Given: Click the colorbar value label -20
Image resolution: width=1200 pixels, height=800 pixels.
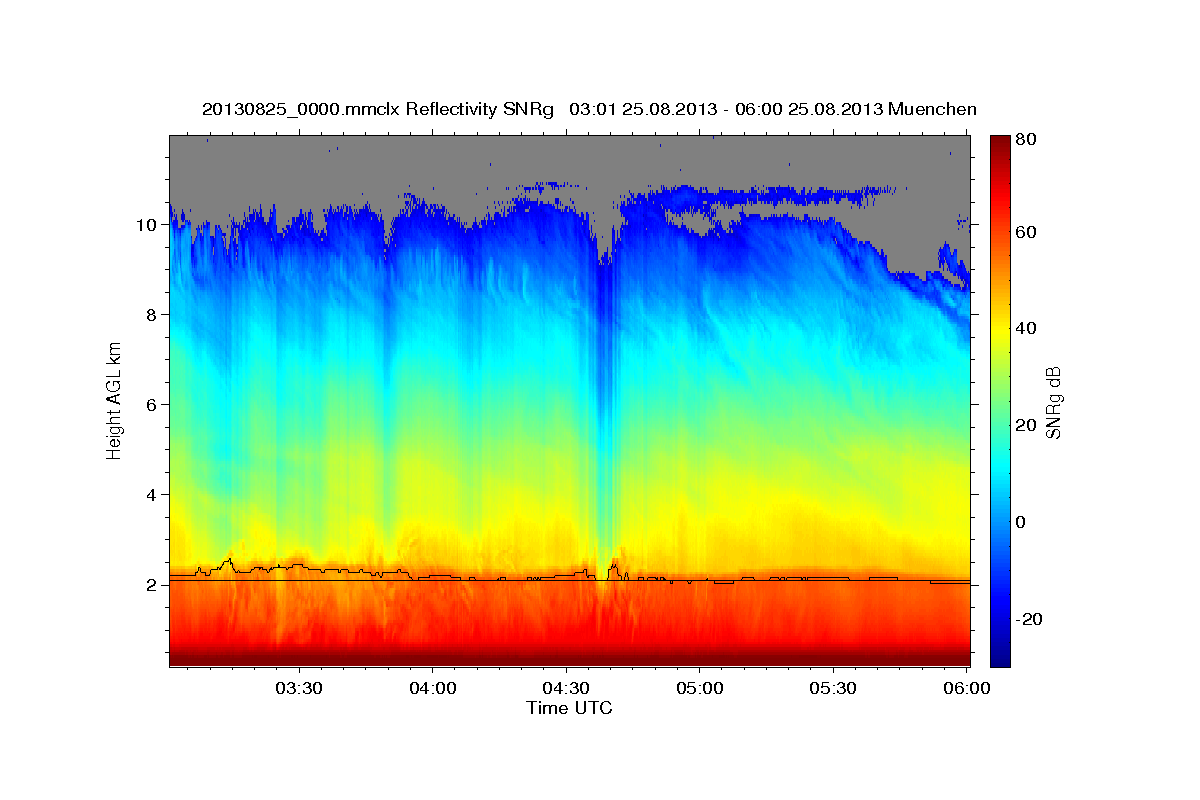Looking at the screenshot, I should [1030, 619].
